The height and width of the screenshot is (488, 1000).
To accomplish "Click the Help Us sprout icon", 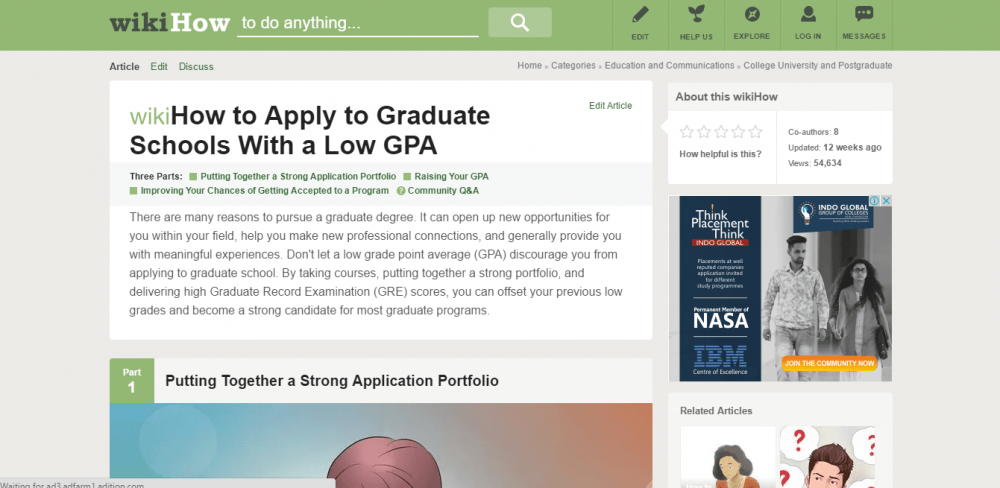I will pos(696,15).
